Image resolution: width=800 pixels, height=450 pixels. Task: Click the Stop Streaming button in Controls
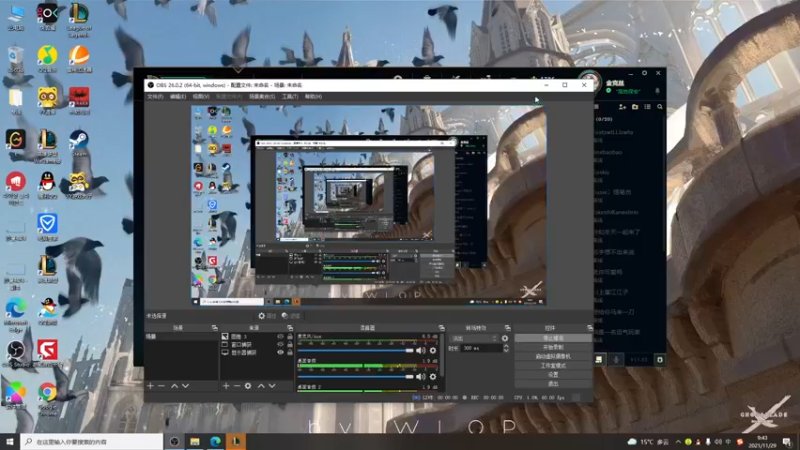(553, 338)
